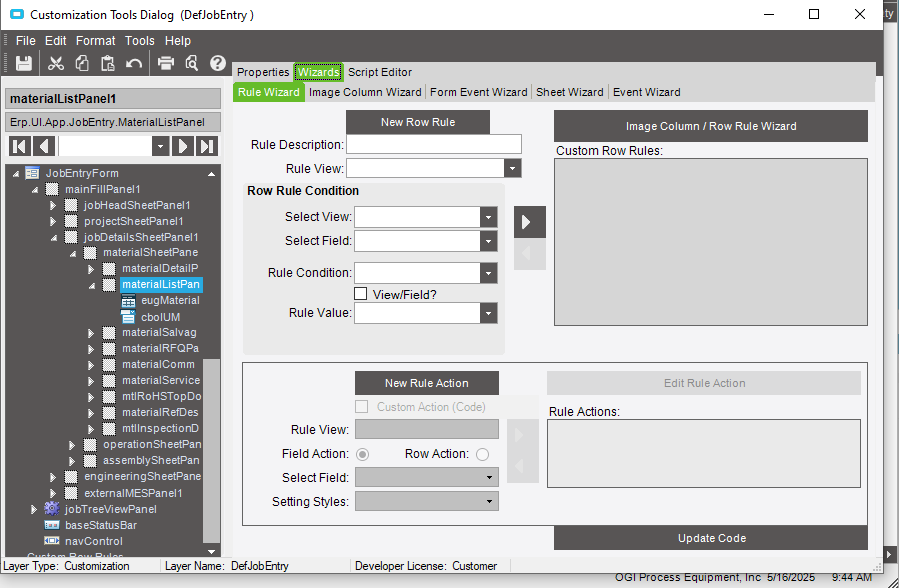Image resolution: width=899 pixels, height=588 pixels.
Task: Open Select Field dropdown in Row Rule Condition
Action: (x=488, y=241)
